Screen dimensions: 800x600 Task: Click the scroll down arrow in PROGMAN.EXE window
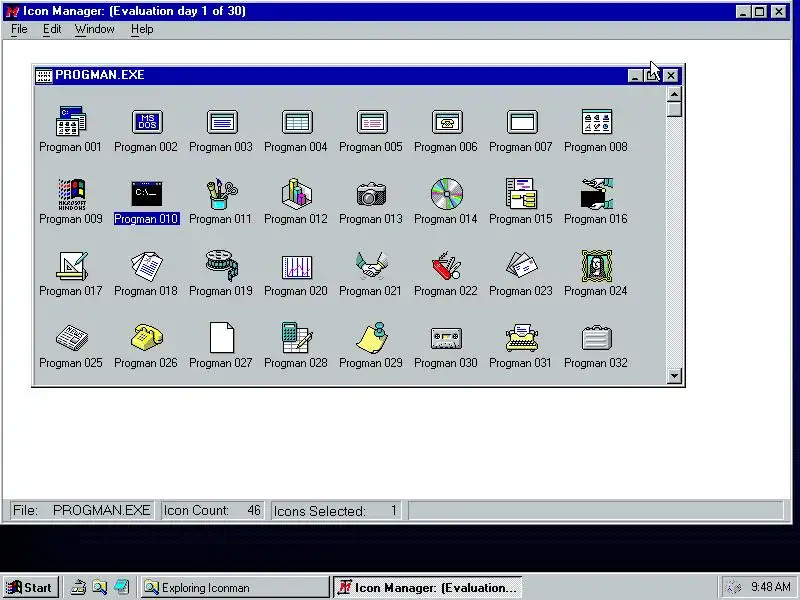pos(674,376)
